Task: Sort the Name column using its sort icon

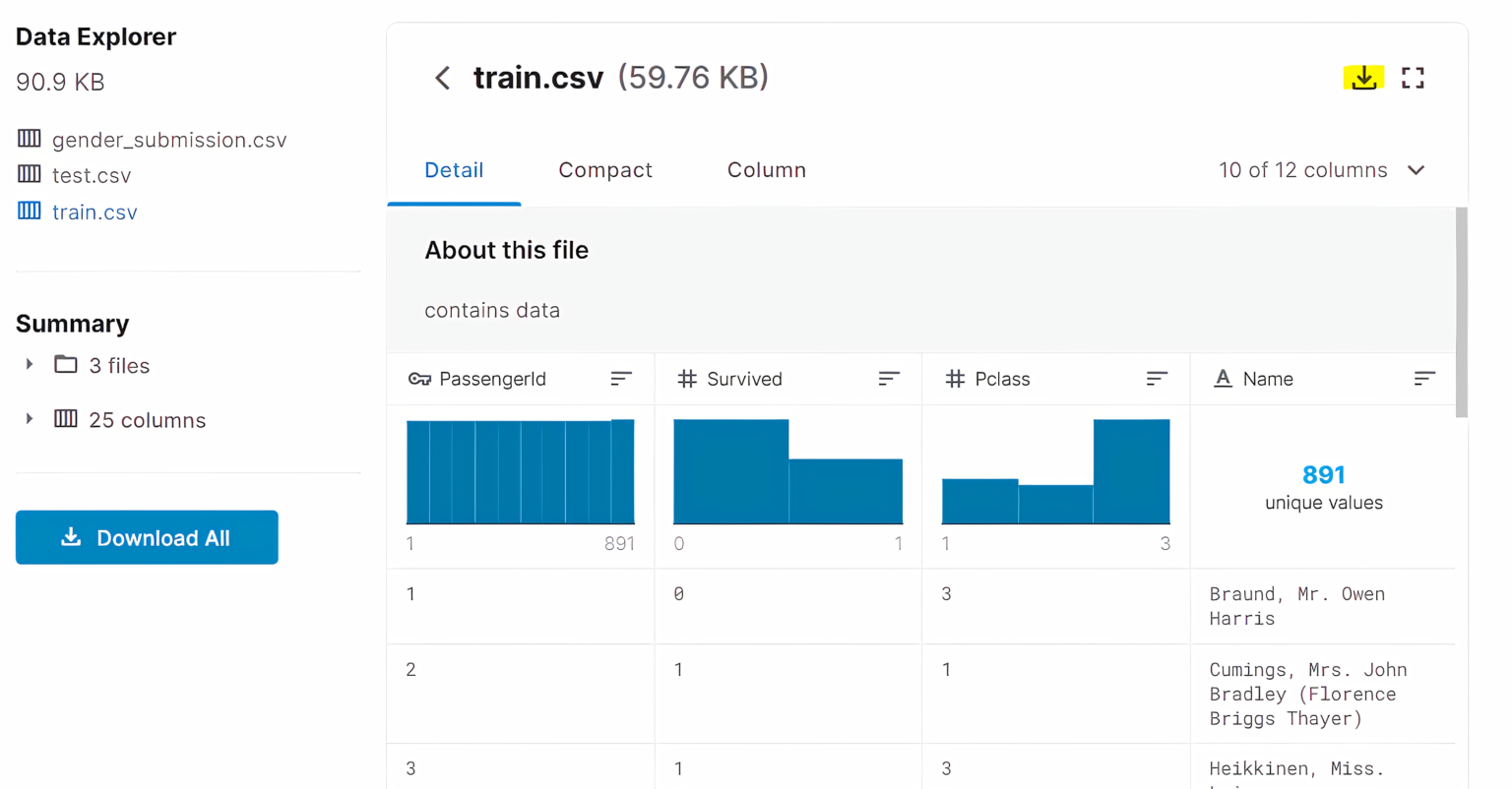Action: point(1424,378)
